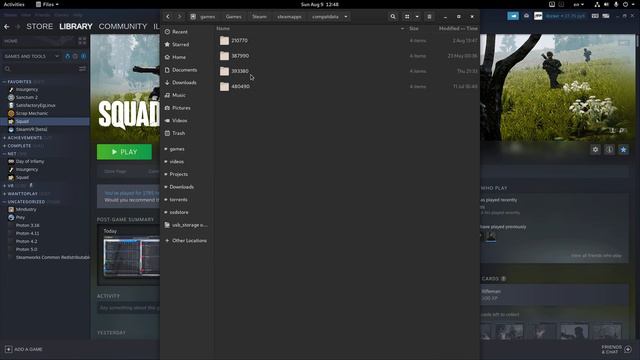Open Friends & Chat in Steam
The image size is (640, 360).
point(616,349)
